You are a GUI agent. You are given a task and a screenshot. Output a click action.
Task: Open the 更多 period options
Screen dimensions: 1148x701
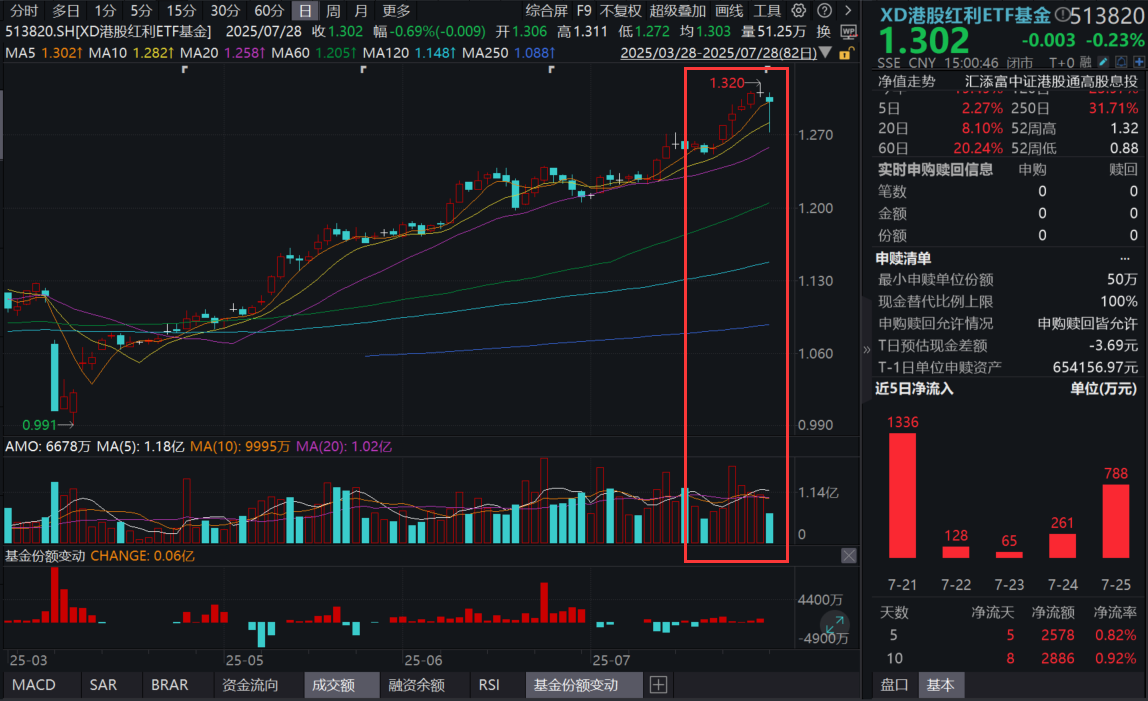pos(396,11)
